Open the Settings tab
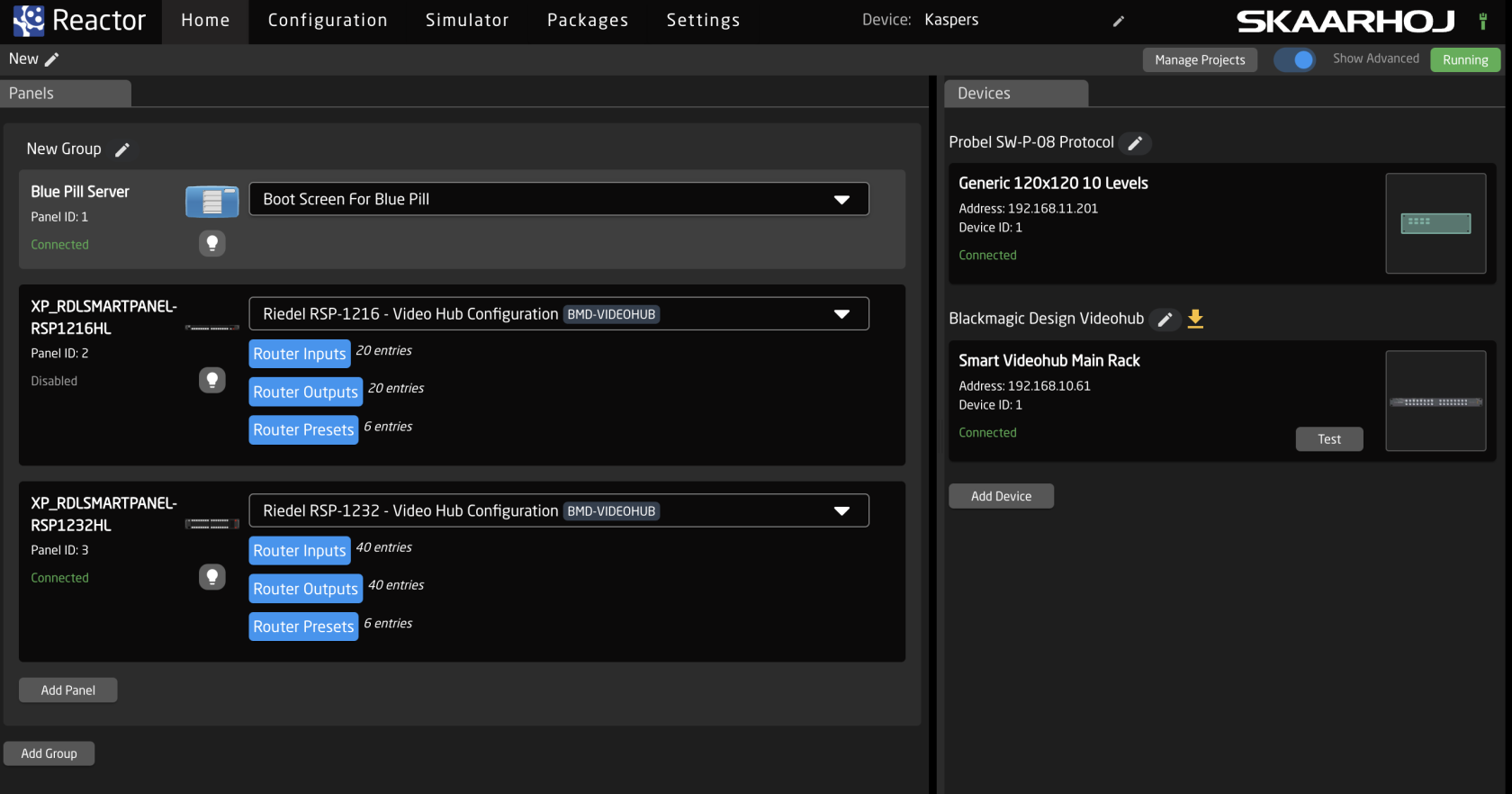The image size is (1512, 794). [x=703, y=21]
